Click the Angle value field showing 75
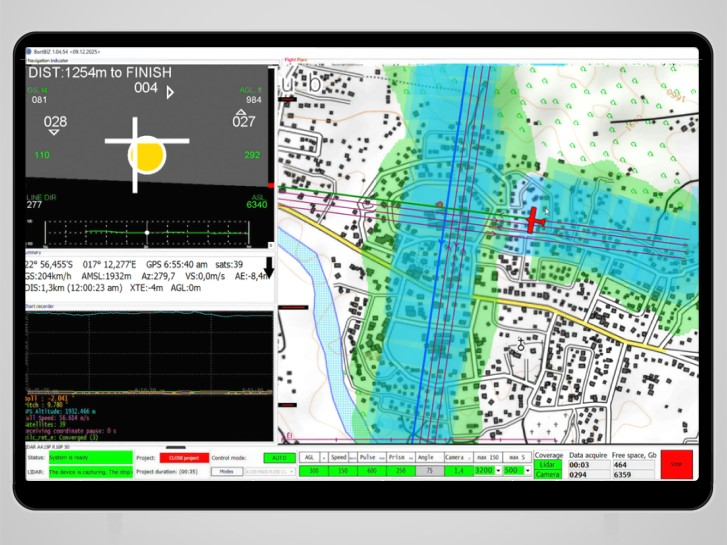 (429, 471)
